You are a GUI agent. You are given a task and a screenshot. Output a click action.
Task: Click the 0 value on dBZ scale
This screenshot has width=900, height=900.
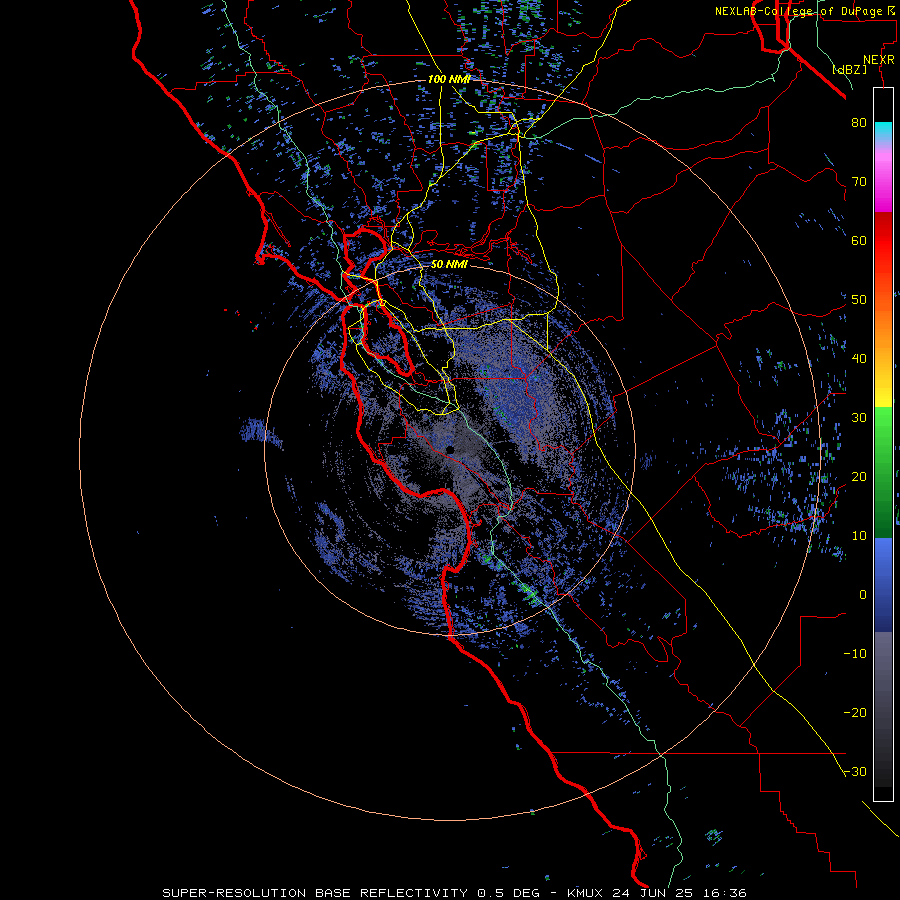(x=863, y=595)
